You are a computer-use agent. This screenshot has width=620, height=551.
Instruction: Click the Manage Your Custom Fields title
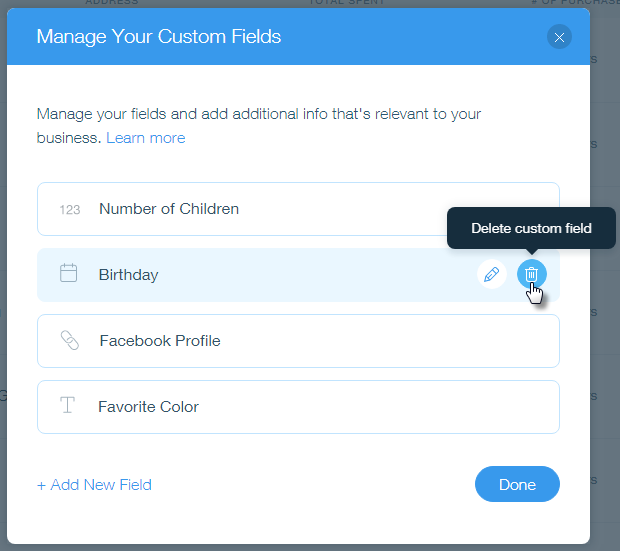coord(159,36)
